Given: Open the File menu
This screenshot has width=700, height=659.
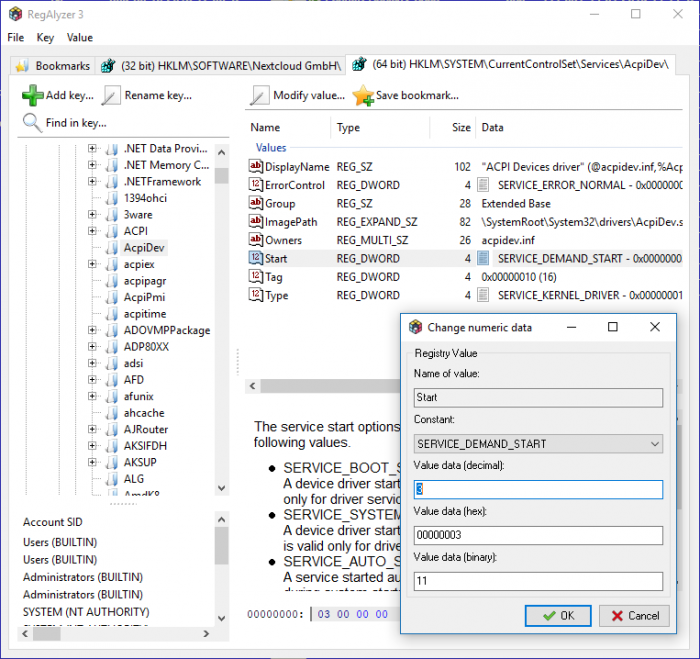Looking at the screenshot, I should pos(16,37).
